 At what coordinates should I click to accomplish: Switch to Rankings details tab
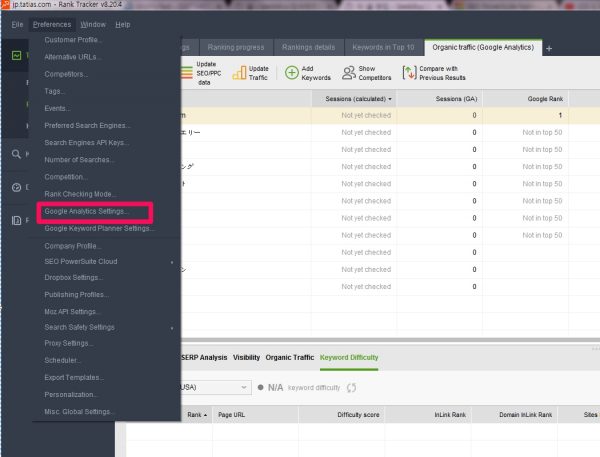[x=308, y=47]
